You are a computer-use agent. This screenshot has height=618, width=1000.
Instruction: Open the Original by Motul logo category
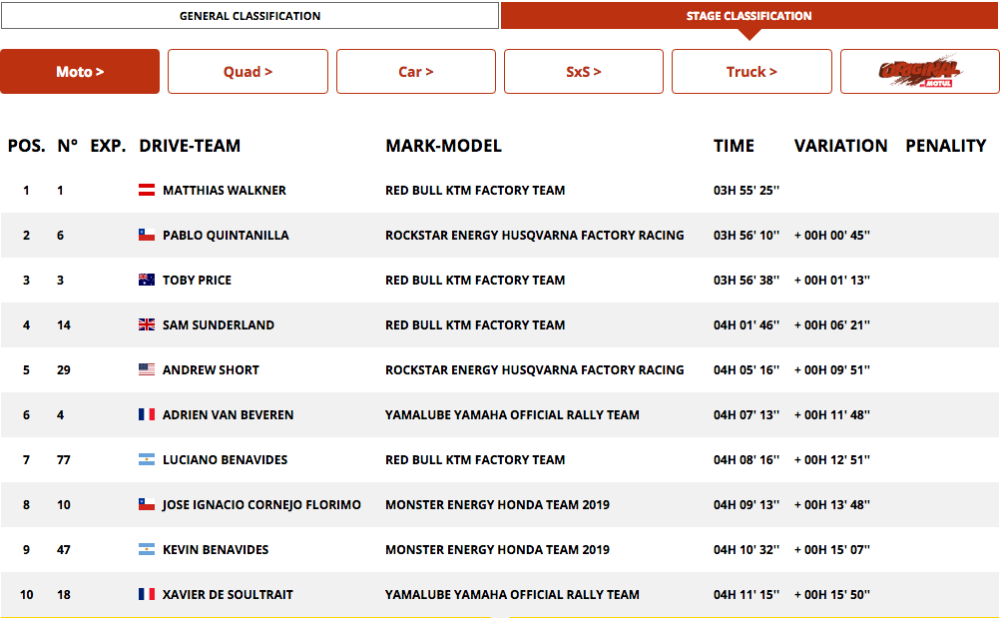(x=919, y=71)
